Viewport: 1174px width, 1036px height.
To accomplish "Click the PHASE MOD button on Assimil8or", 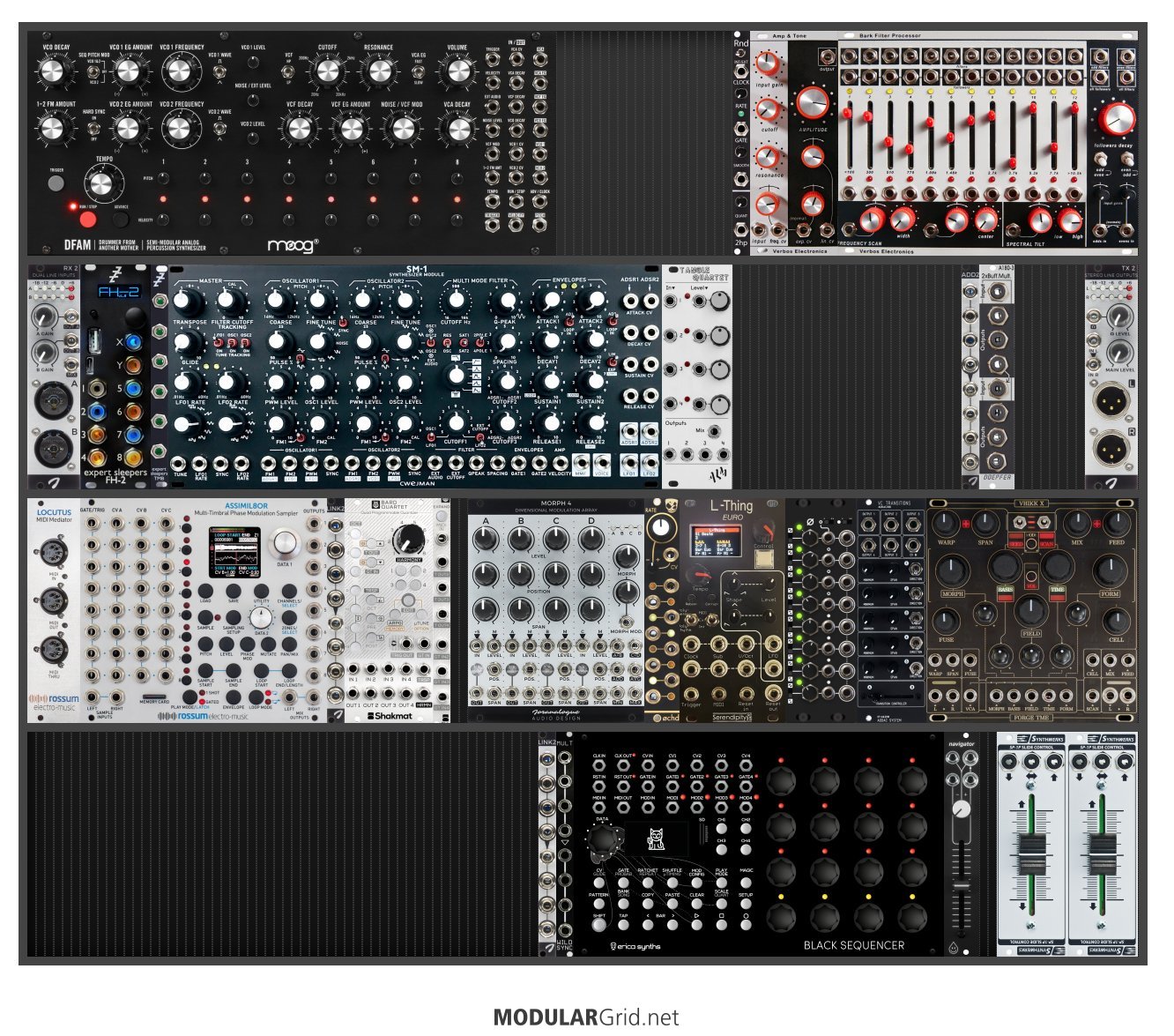I will click(248, 645).
